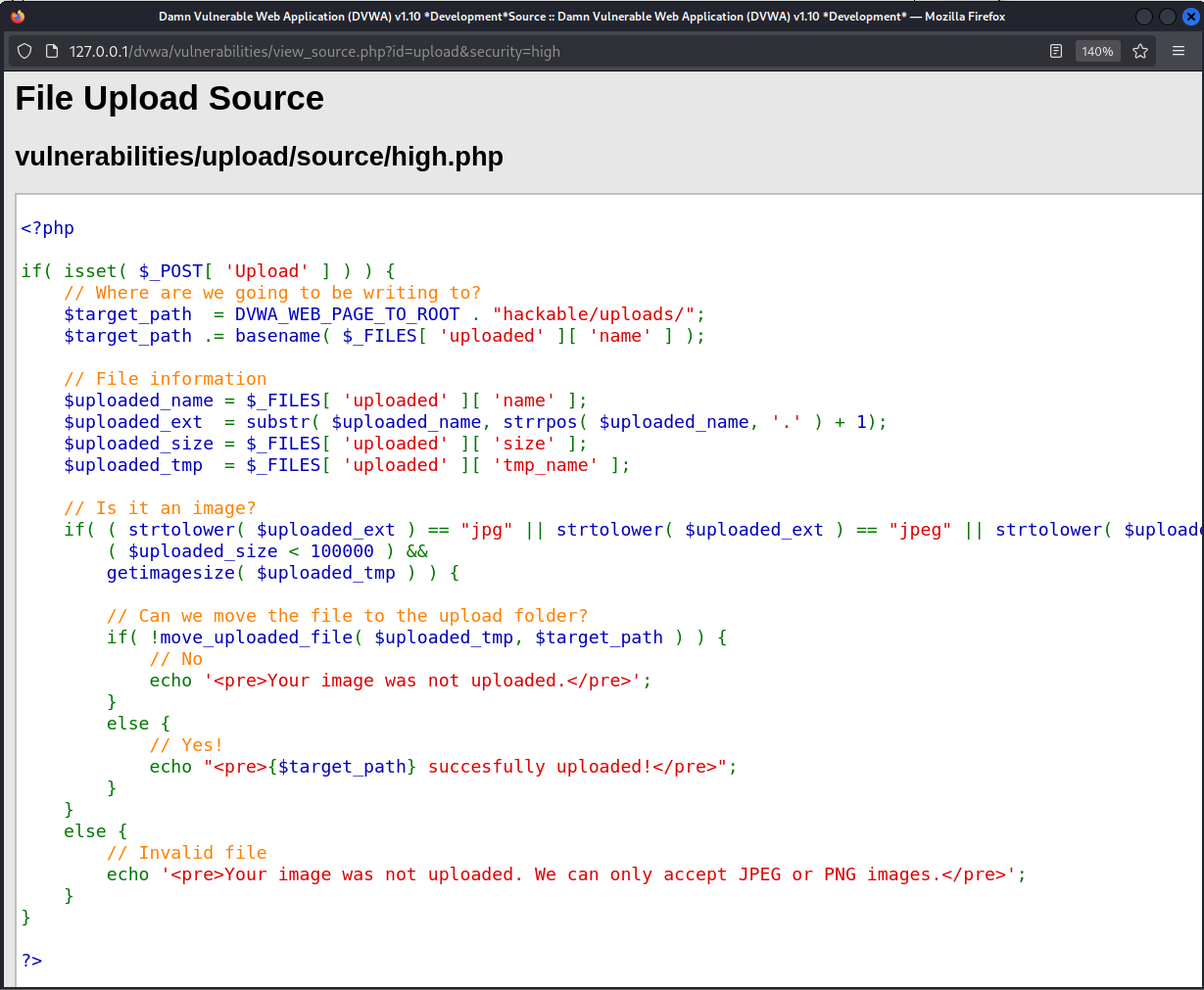This screenshot has height=990, width=1204.
Task: Open the Firefox hamburger menu
Action: pos(1179,51)
